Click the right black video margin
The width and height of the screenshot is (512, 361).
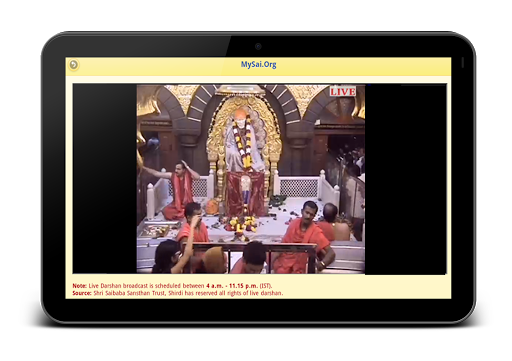pyautogui.click(x=406, y=179)
